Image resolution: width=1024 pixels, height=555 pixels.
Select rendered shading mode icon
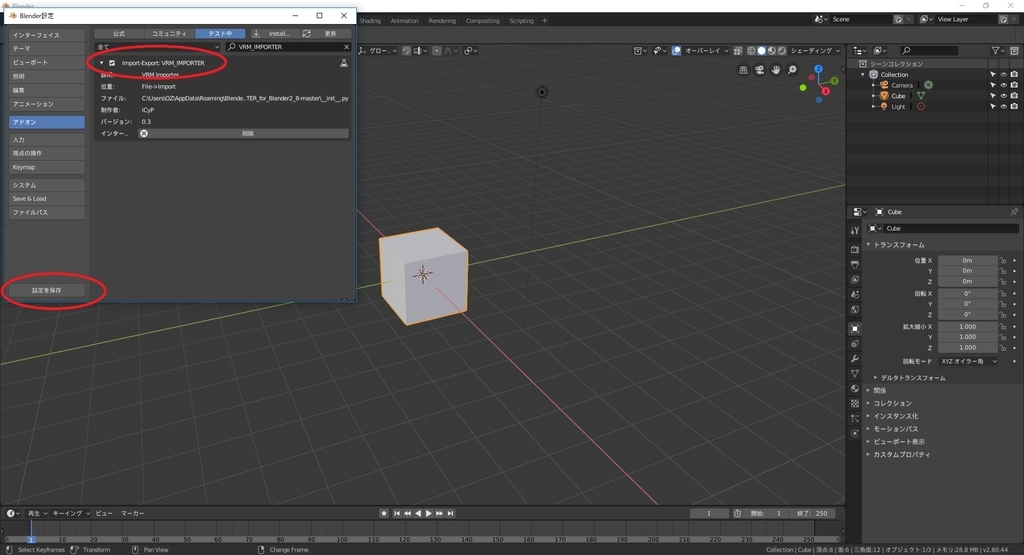[782, 50]
